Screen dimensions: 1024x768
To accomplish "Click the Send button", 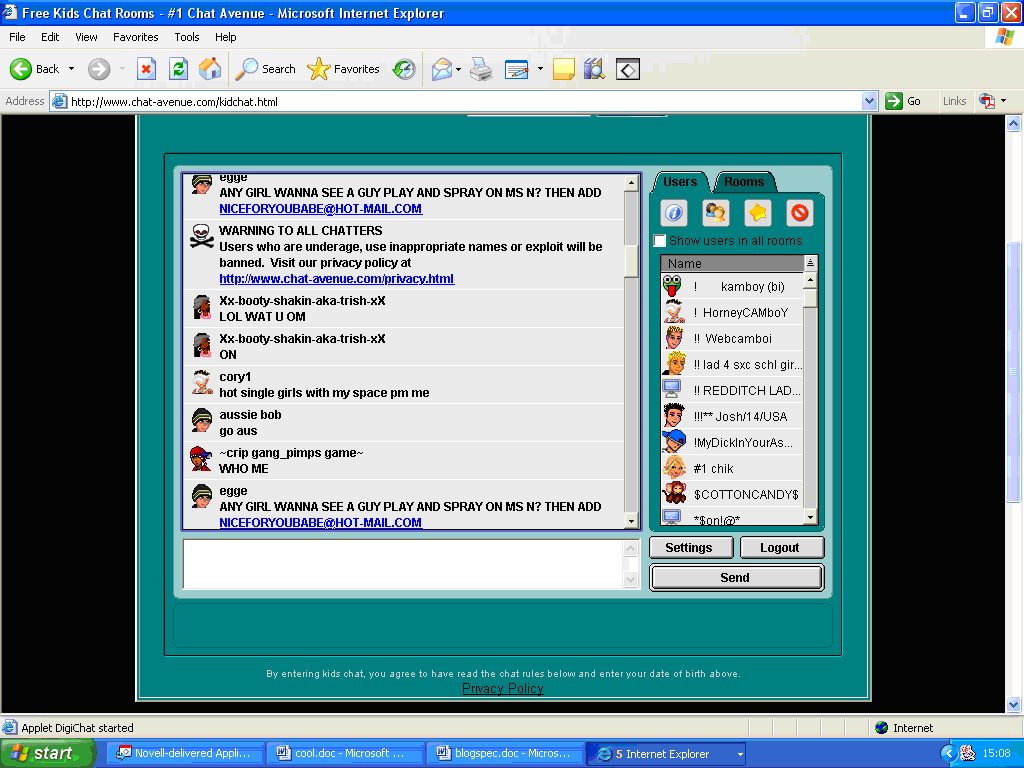I will [x=737, y=577].
